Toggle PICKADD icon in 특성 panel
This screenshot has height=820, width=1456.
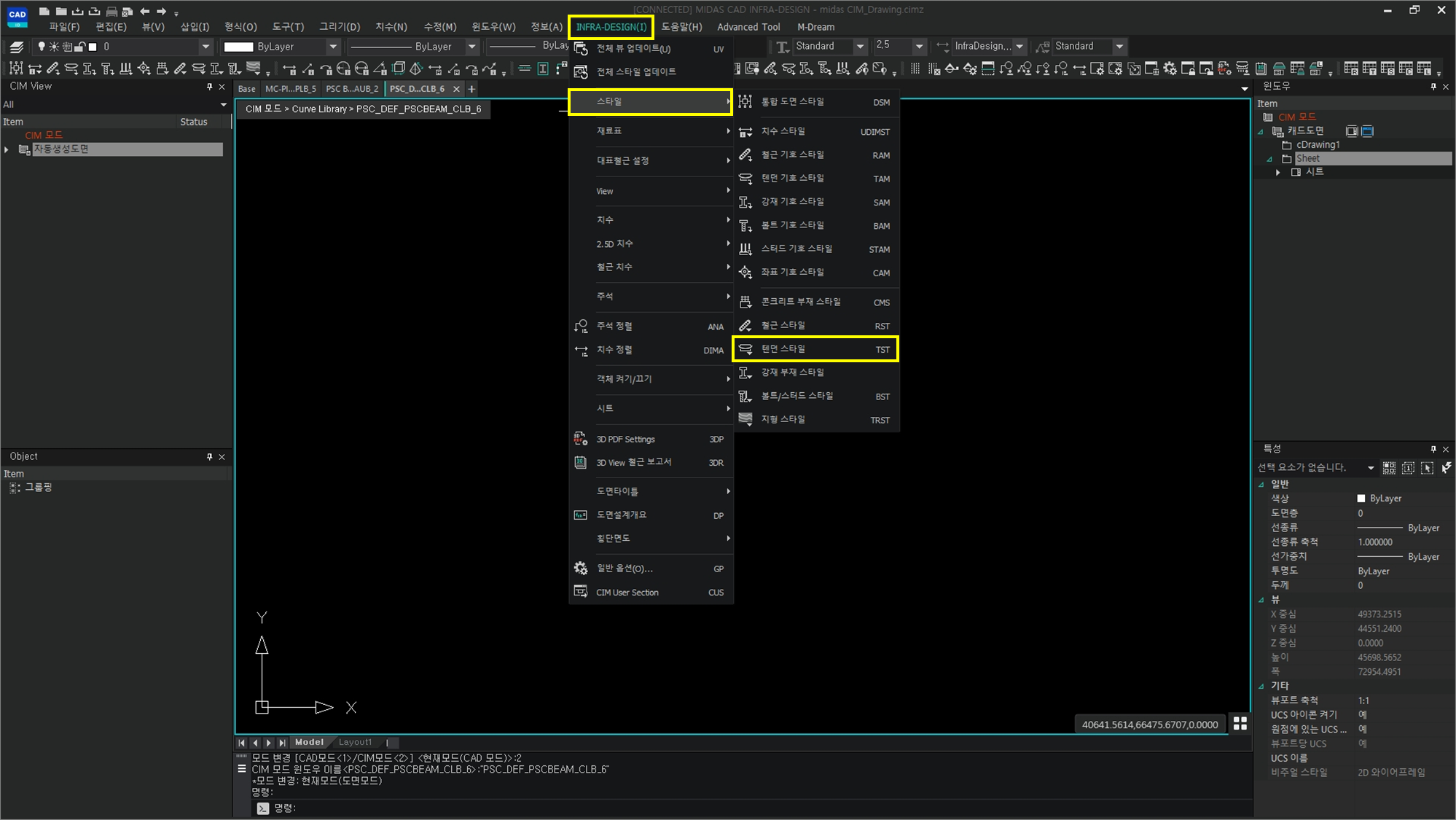1408,468
